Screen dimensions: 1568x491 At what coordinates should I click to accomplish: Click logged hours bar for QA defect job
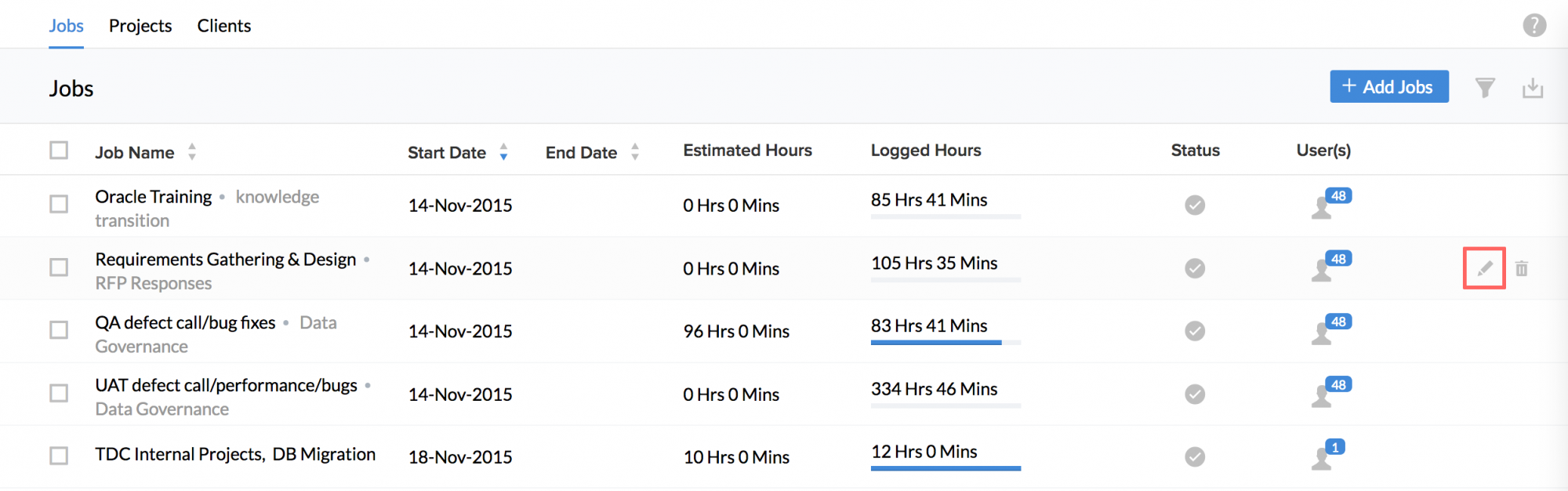945,343
